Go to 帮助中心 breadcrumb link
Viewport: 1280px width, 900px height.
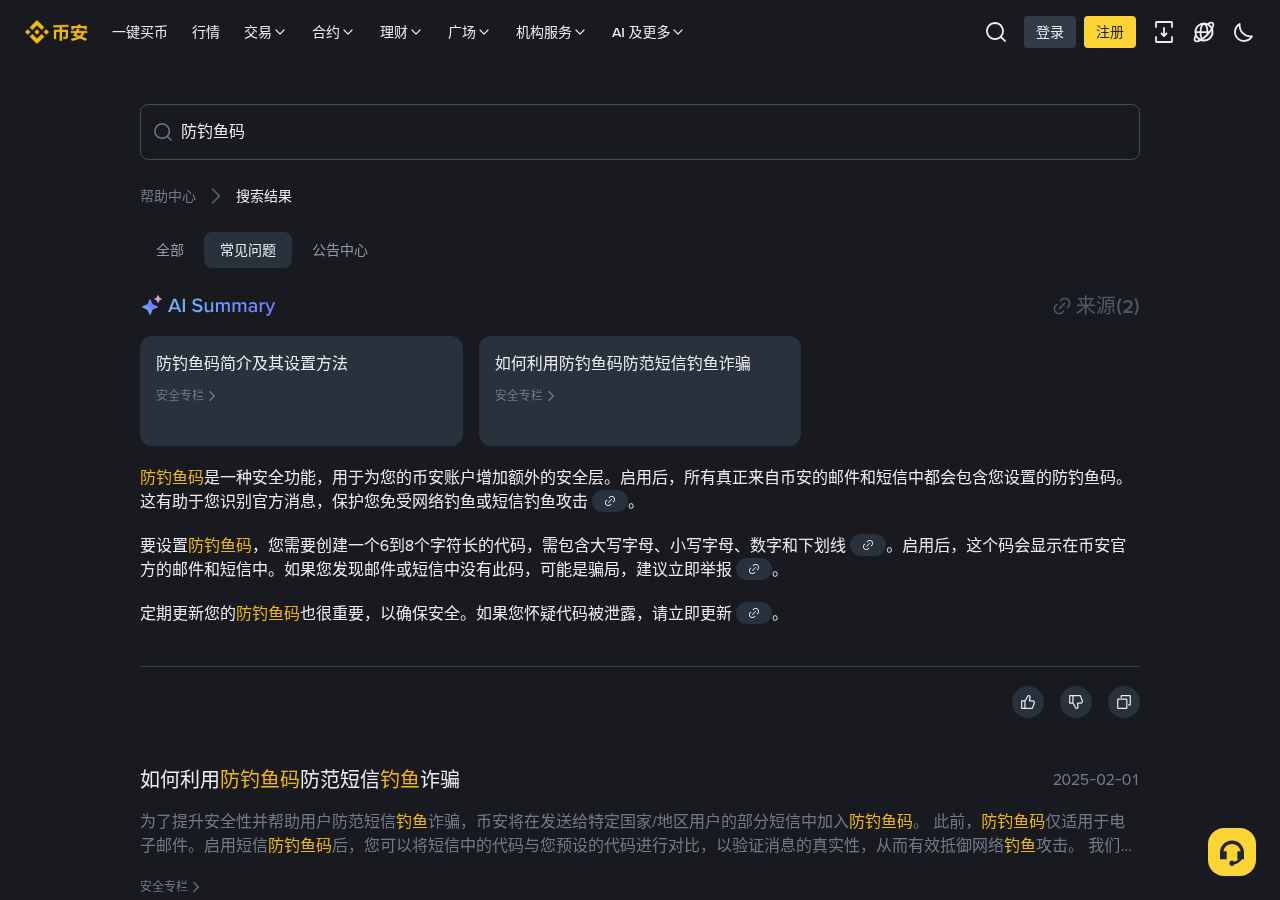pyautogui.click(x=168, y=196)
